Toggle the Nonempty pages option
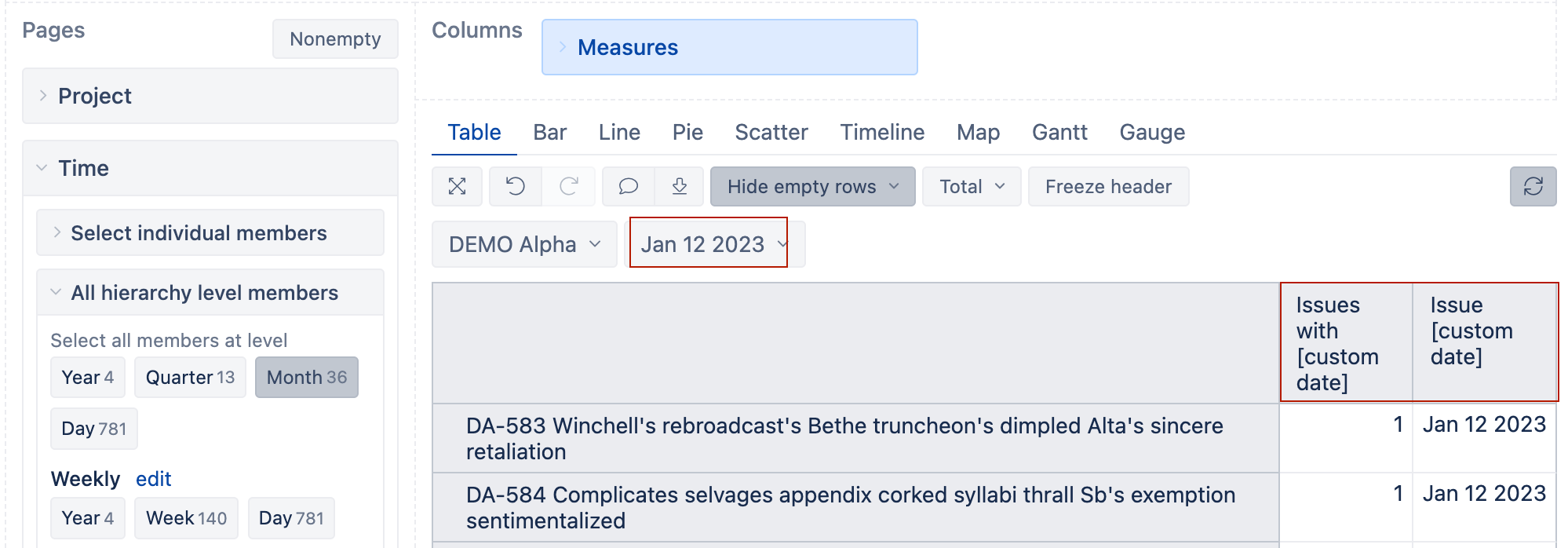This screenshot has width=1568, height=548. [x=335, y=39]
